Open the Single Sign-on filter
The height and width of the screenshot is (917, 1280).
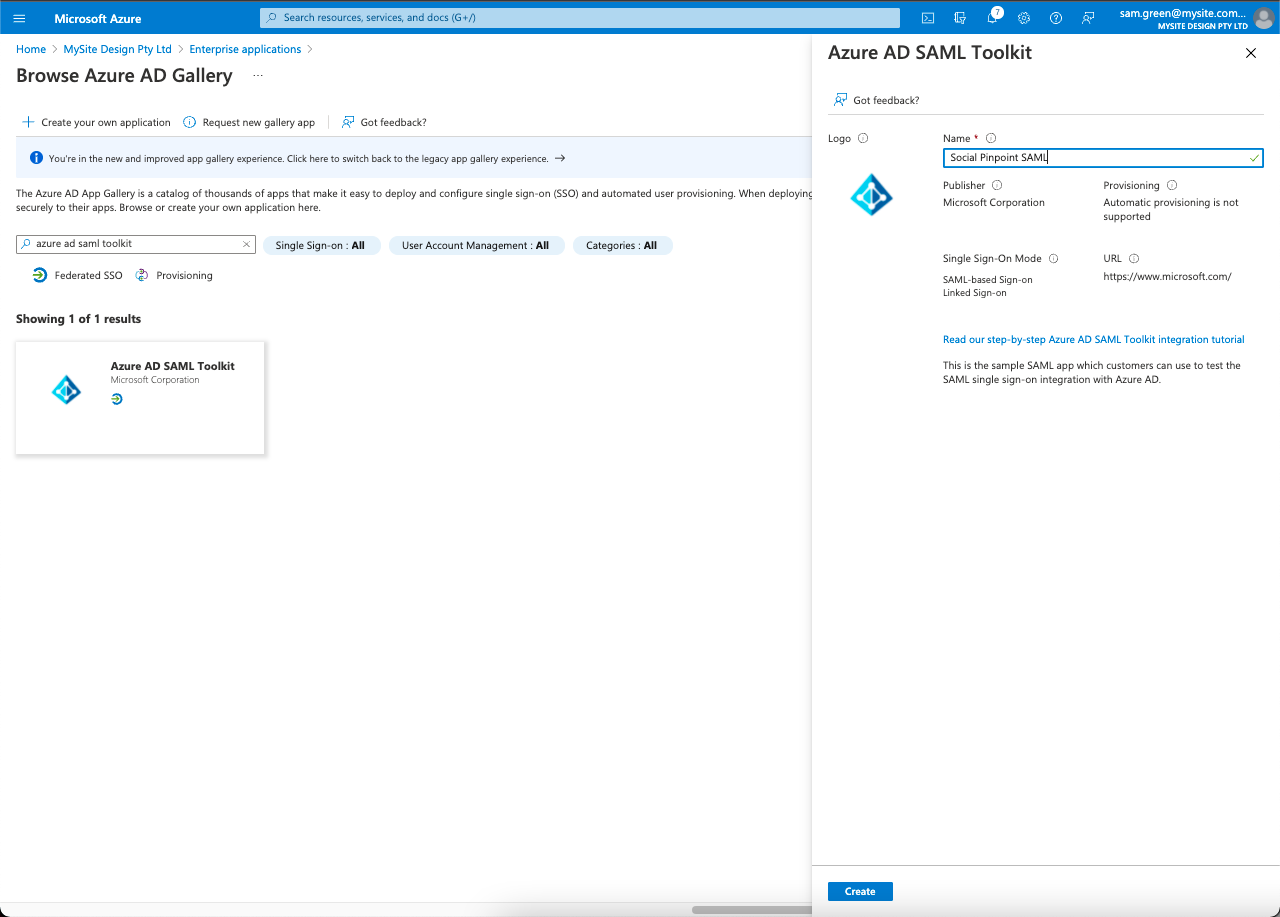(x=321, y=245)
